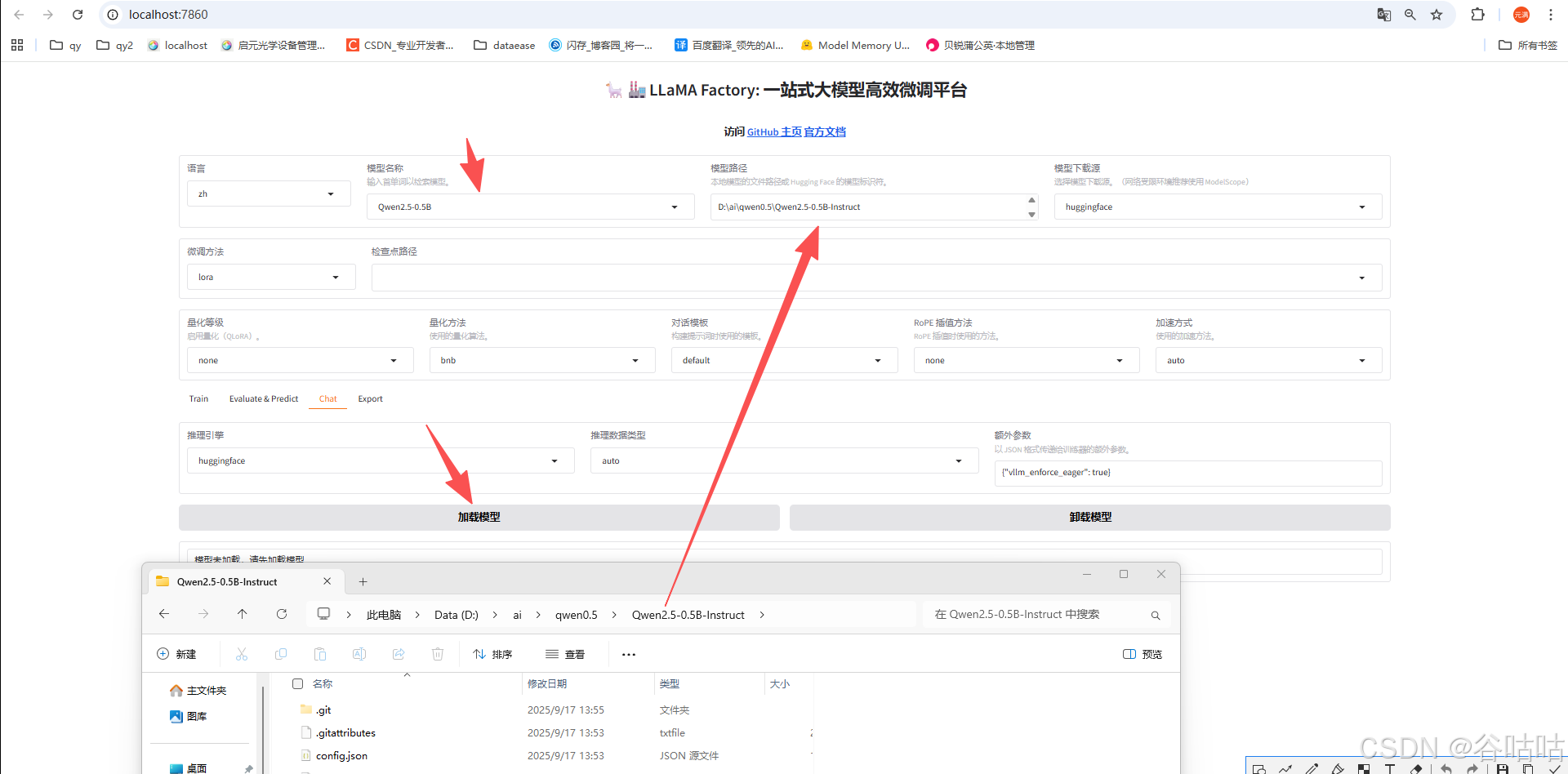Add a new tab in File Explorer
Image resolution: width=1568 pixels, height=774 pixels.
click(363, 581)
